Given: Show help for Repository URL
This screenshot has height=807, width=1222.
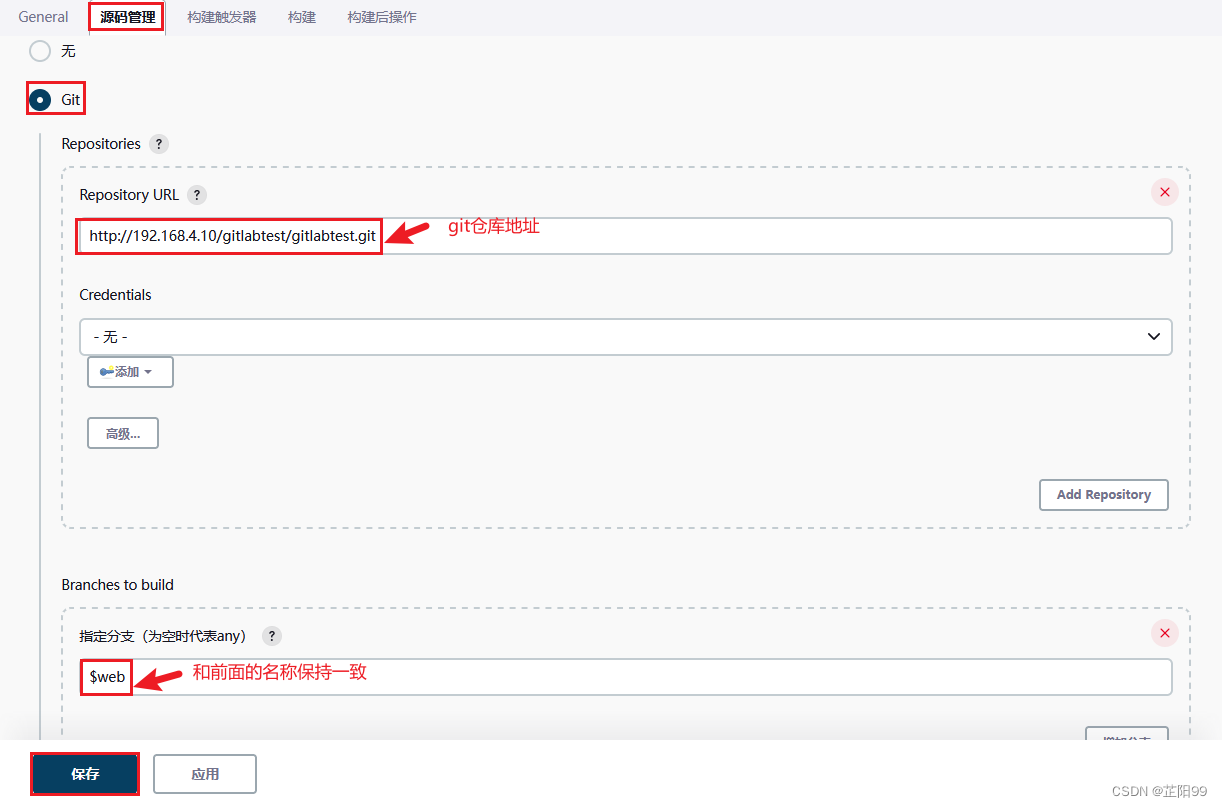Looking at the screenshot, I should [x=197, y=195].
